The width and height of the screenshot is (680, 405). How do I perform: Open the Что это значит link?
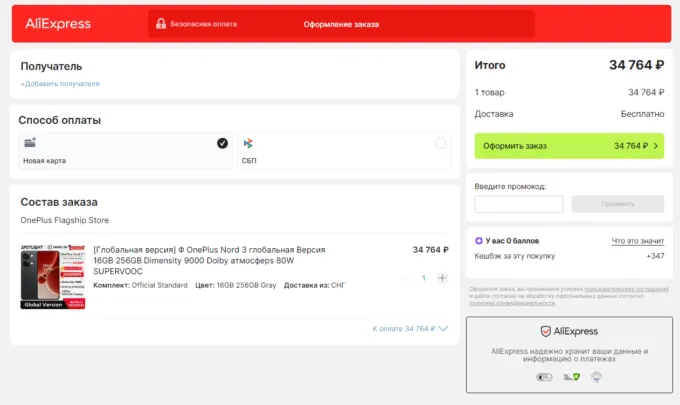click(x=637, y=241)
